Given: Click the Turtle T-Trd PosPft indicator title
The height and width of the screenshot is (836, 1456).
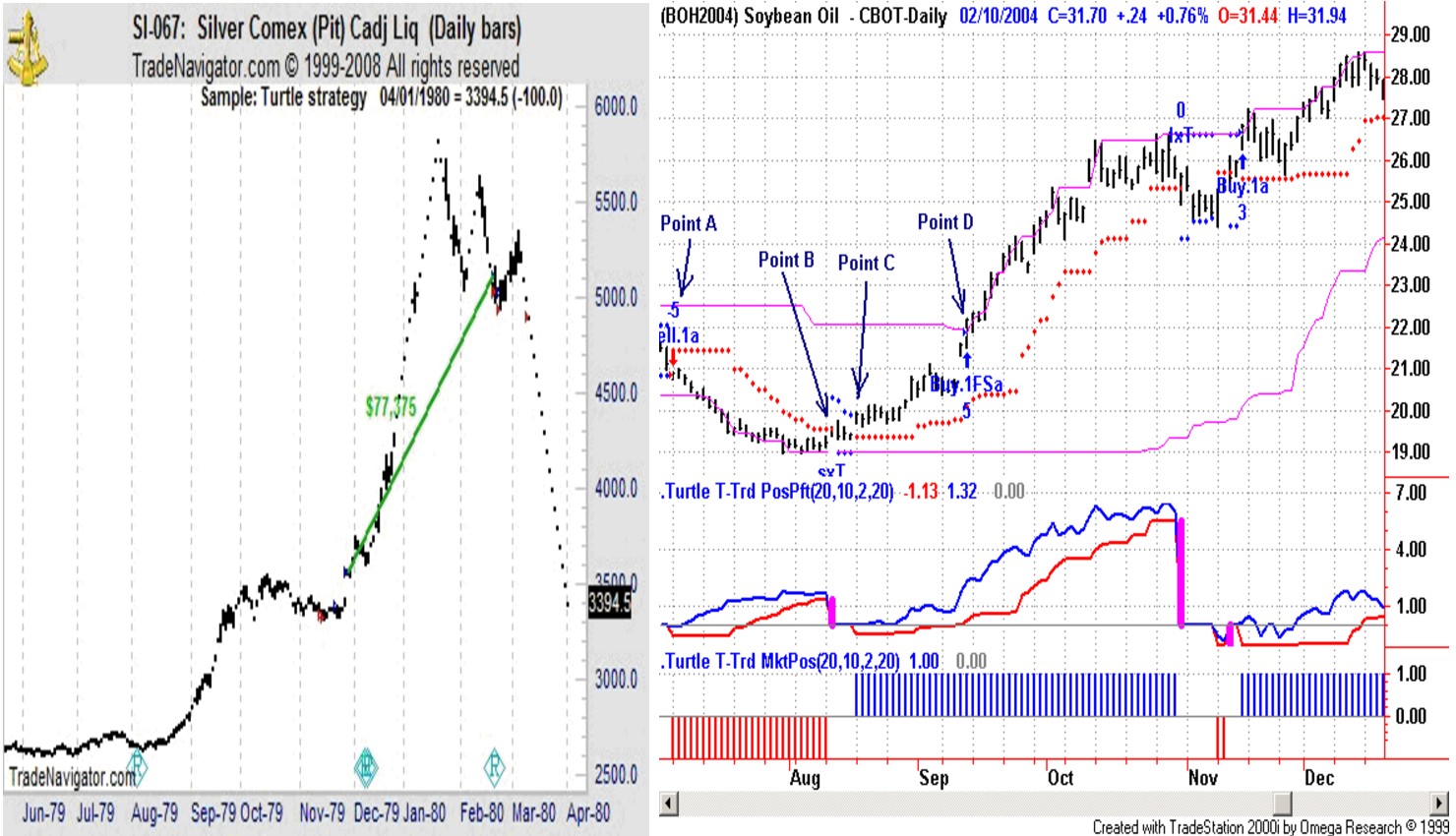Looking at the screenshot, I should pos(778,491).
